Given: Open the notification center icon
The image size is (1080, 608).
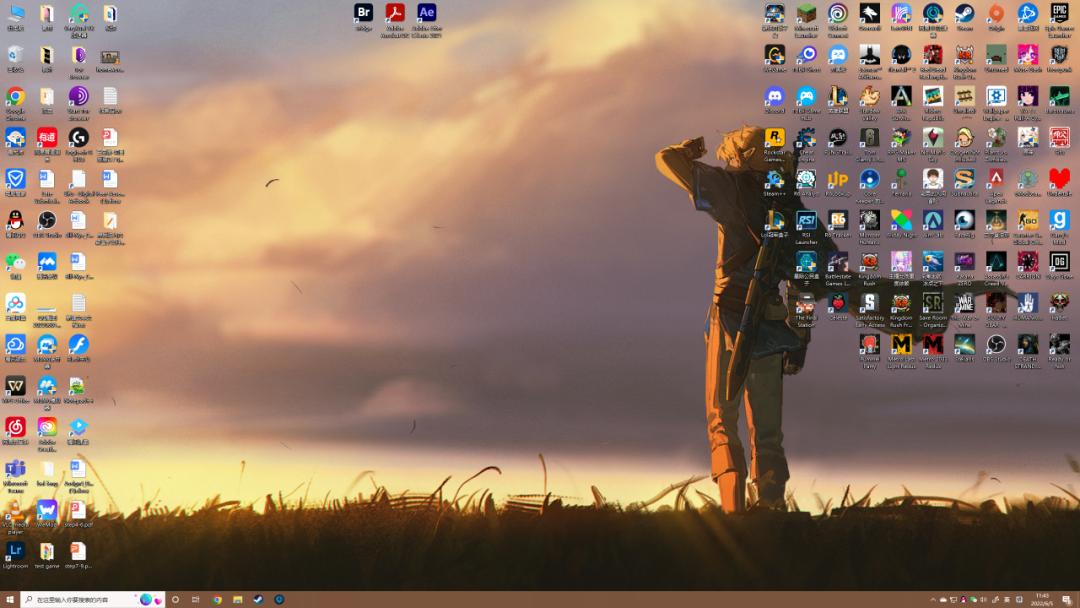Looking at the screenshot, I should coord(1067,600).
